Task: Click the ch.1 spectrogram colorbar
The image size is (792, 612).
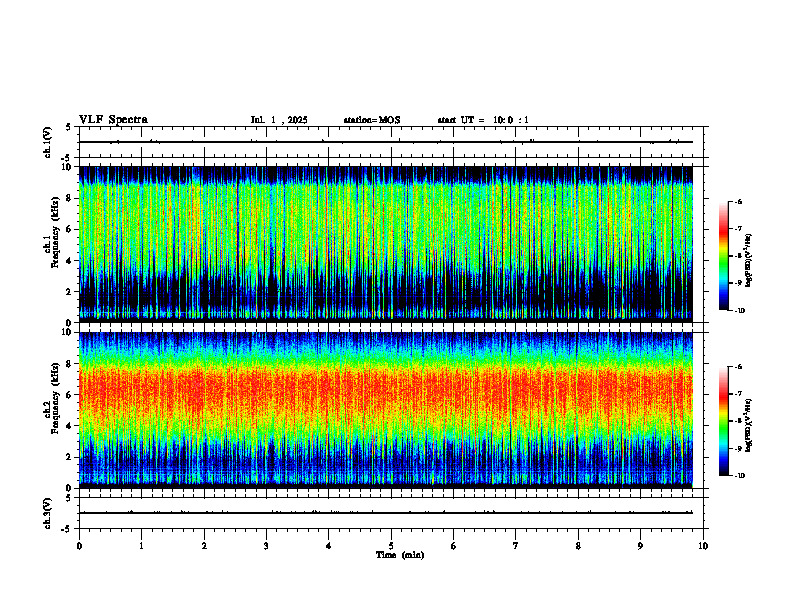Action: pyautogui.click(x=723, y=256)
